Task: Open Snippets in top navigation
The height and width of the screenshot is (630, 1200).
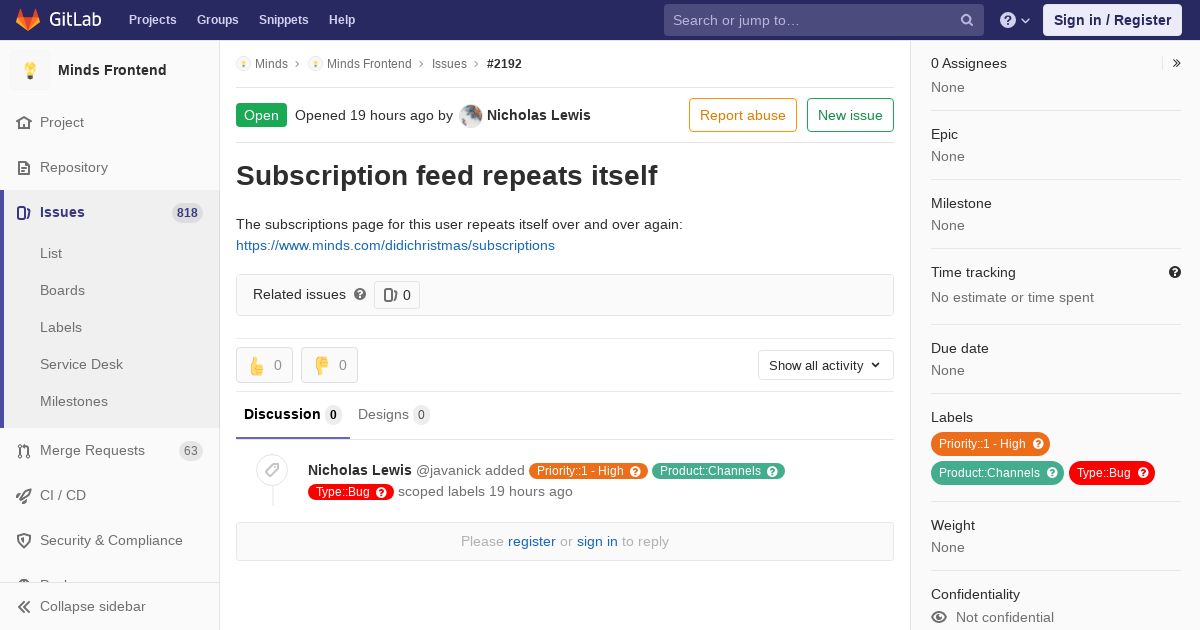Action: pos(283,20)
